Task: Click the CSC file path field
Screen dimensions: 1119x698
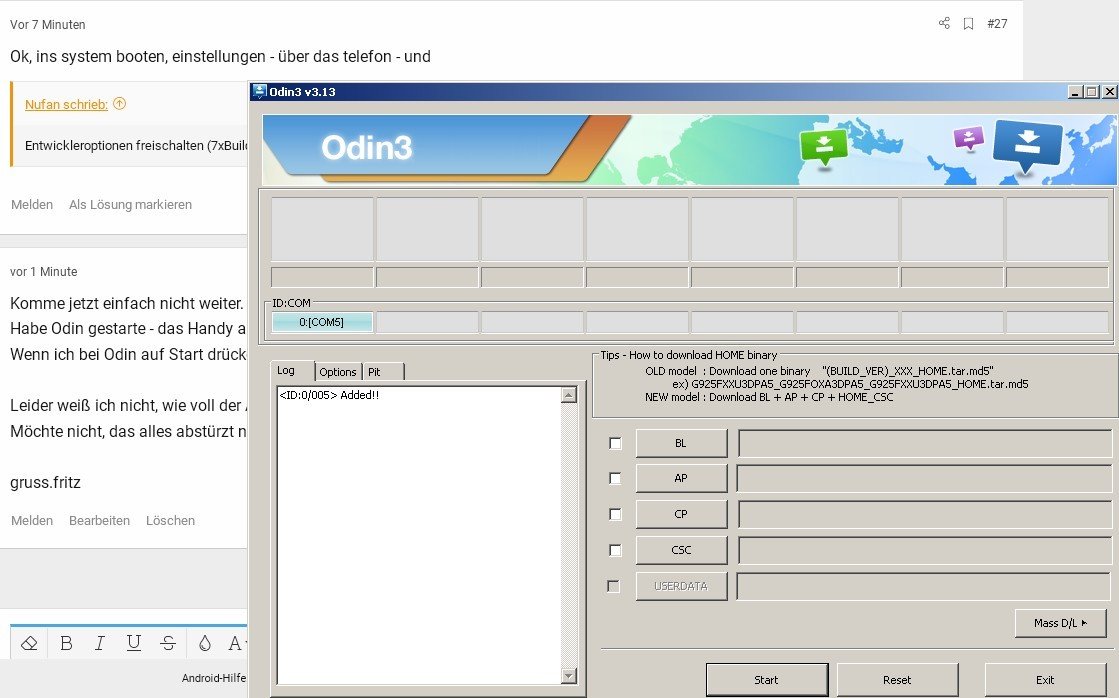Action: tap(925, 550)
